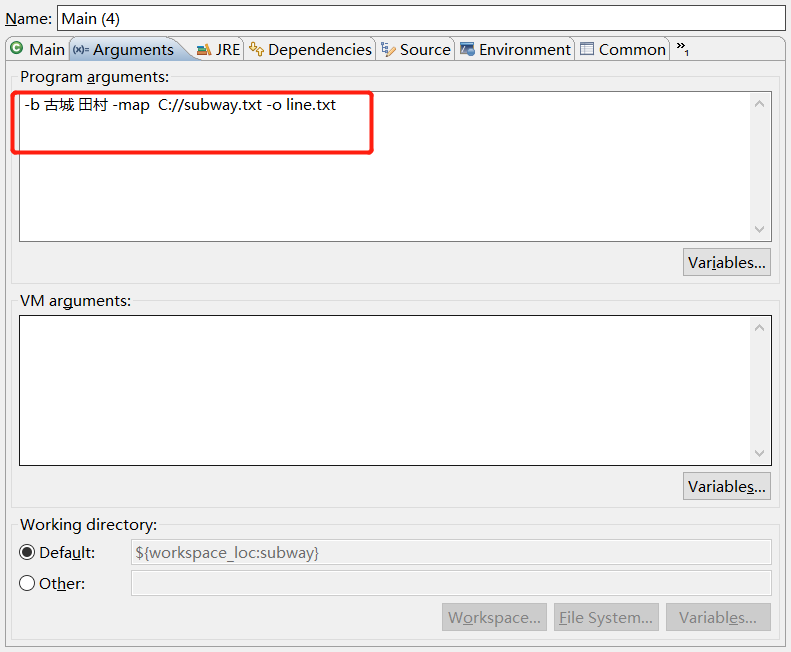This screenshot has width=791, height=652.
Task: Click the Other working directory field
Action: point(451,583)
